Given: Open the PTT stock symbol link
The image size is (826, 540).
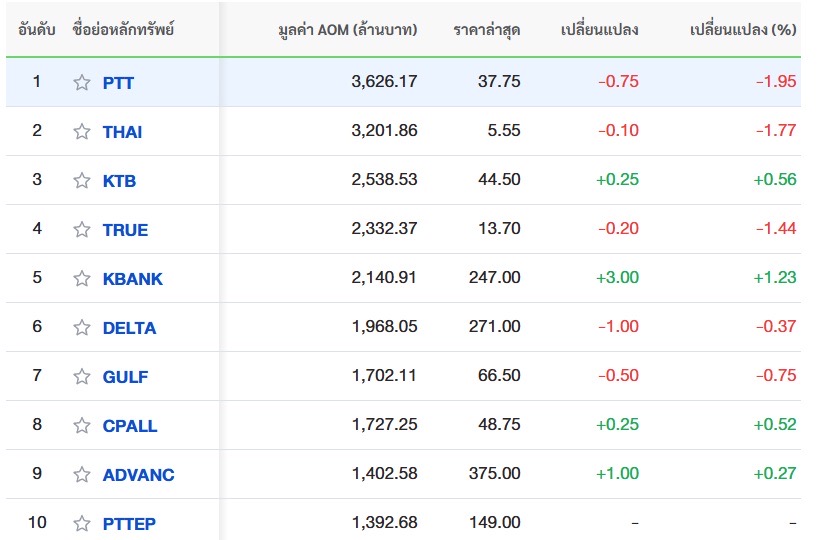Looking at the screenshot, I should (x=118, y=83).
